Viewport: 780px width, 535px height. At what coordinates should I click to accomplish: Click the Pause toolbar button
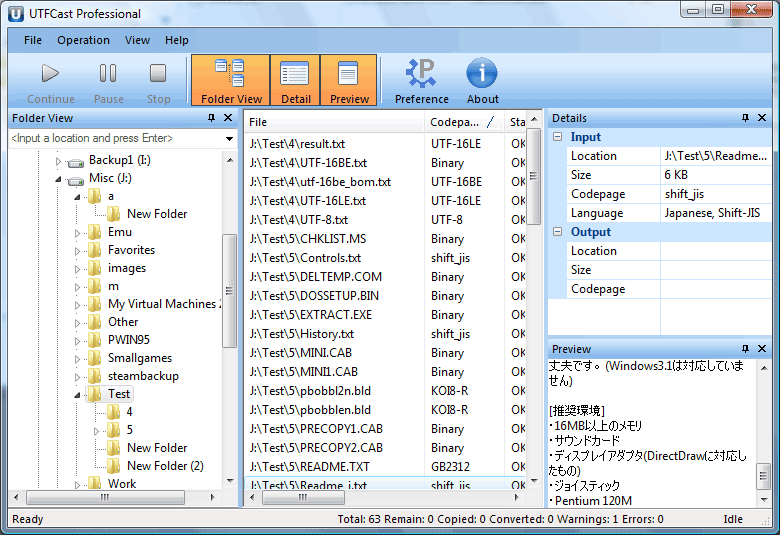108,81
